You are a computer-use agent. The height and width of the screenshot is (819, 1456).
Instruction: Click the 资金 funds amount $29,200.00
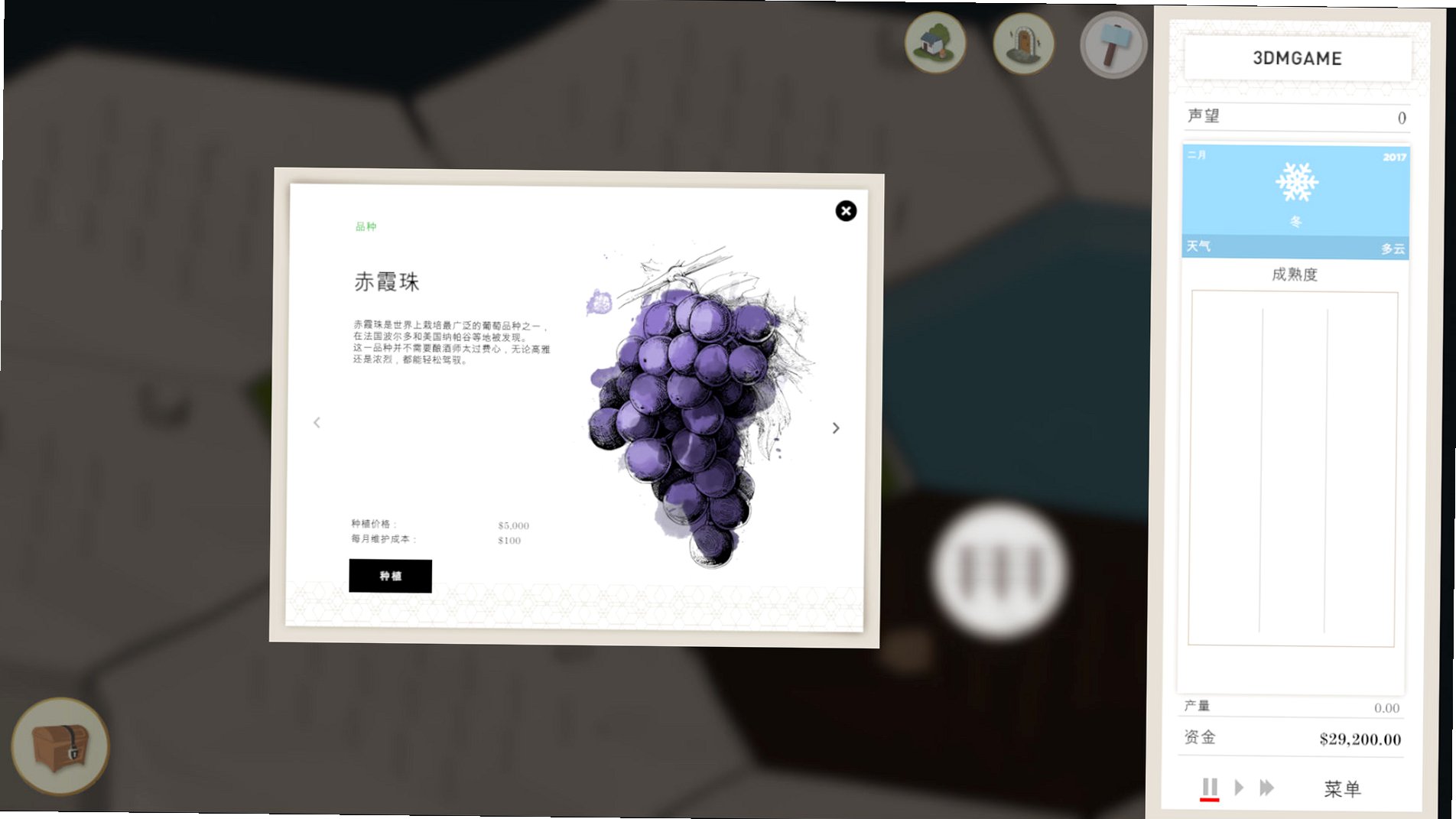1360,739
